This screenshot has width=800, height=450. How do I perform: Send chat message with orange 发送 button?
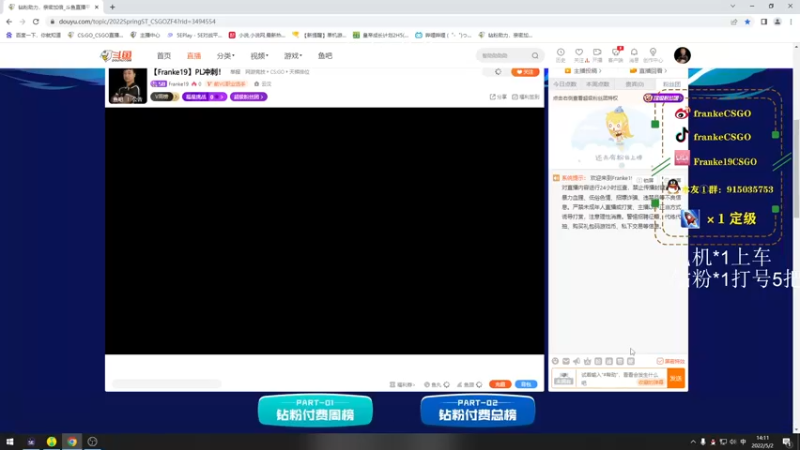point(676,379)
